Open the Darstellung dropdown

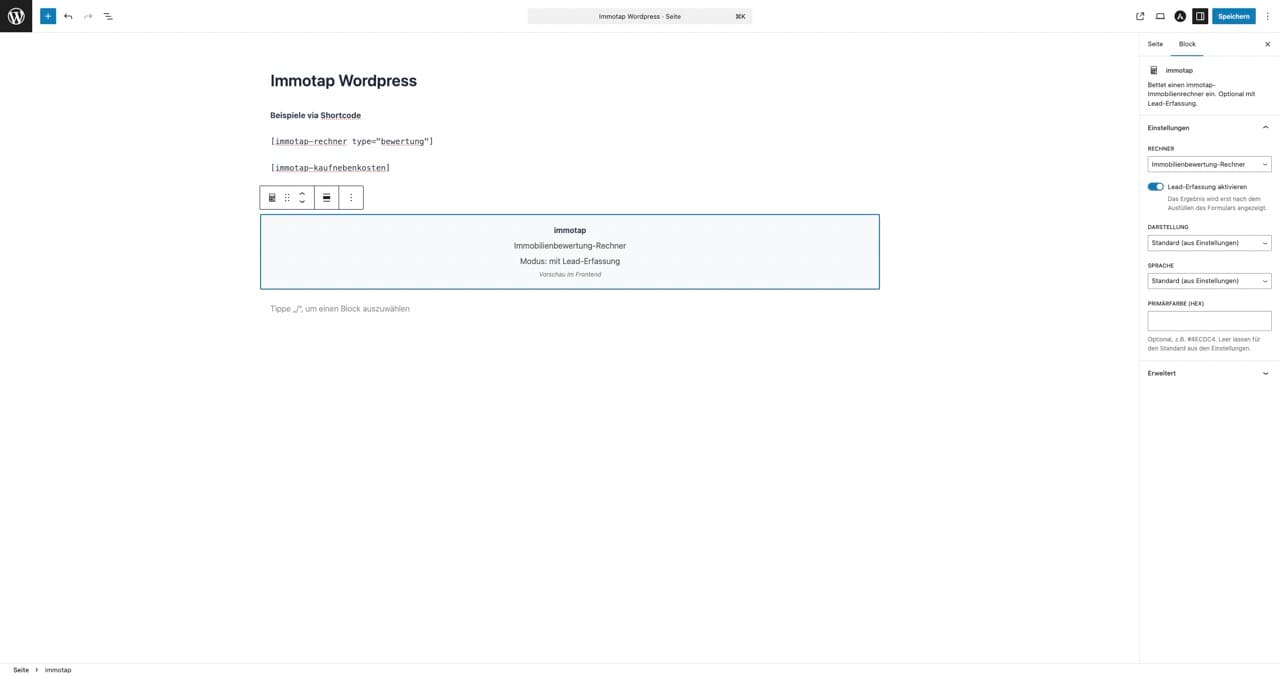1209,243
